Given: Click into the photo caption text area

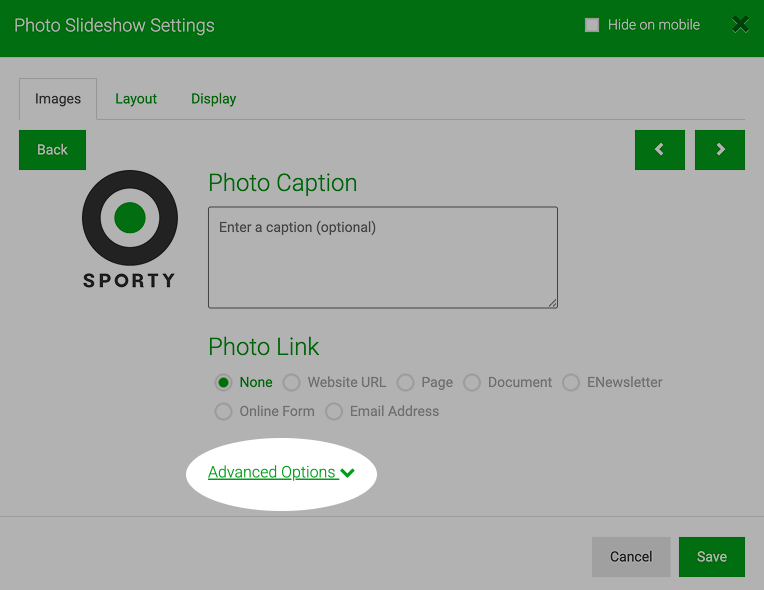Looking at the screenshot, I should coord(383,257).
